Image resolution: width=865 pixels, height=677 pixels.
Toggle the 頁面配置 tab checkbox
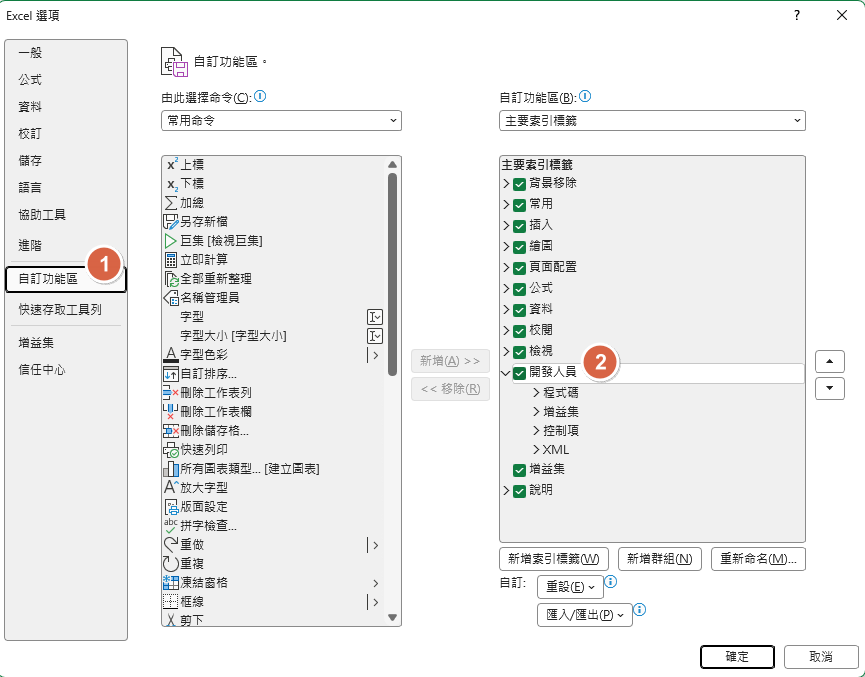tap(519, 268)
